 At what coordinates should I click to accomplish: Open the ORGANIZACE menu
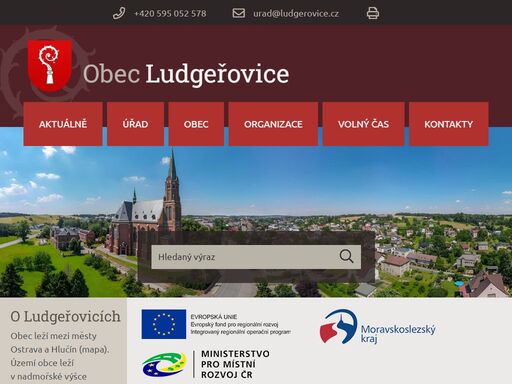point(273,124)
